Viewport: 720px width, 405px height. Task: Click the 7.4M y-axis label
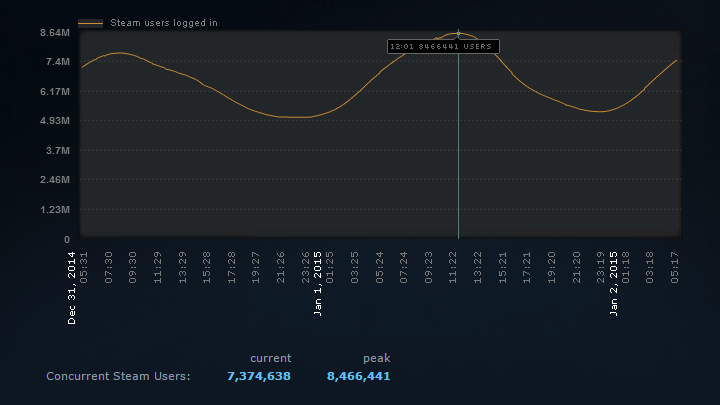57,62
